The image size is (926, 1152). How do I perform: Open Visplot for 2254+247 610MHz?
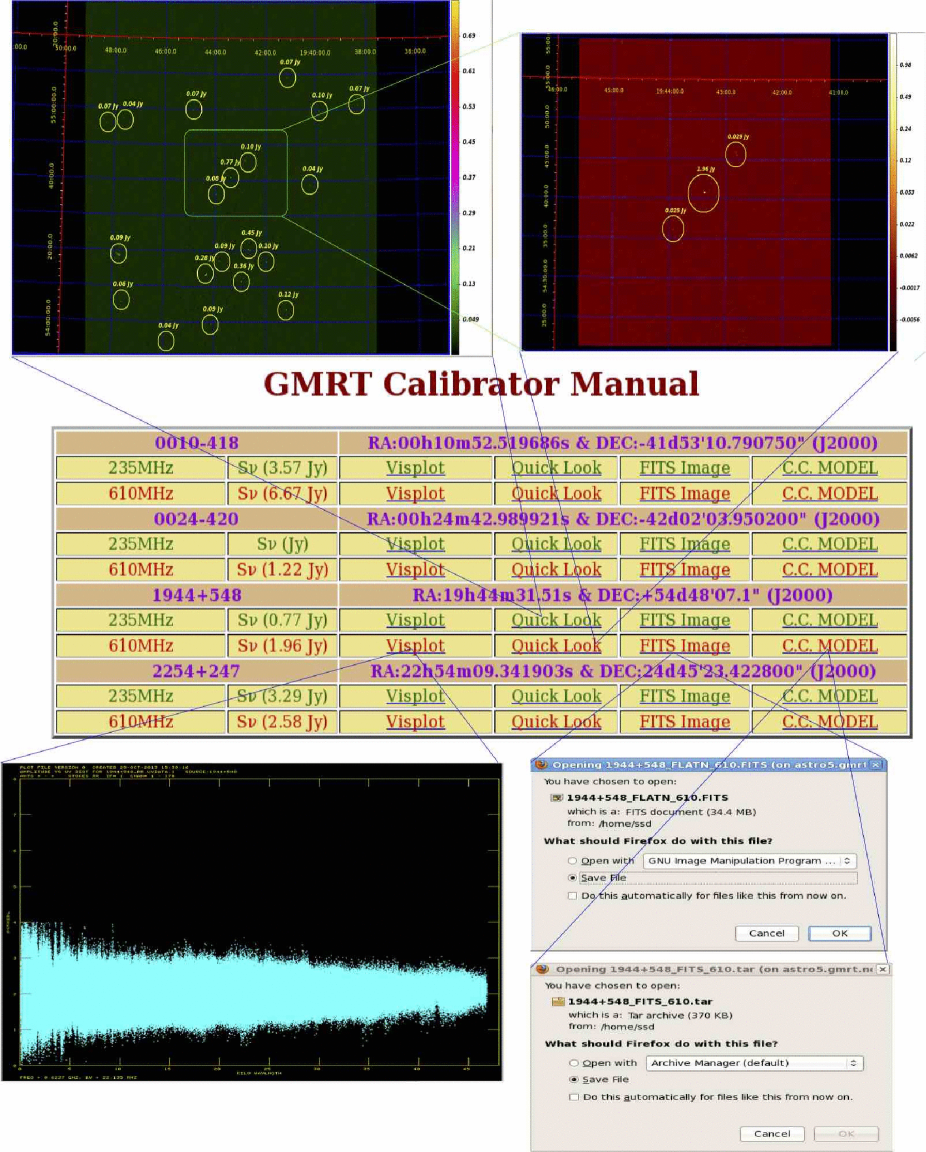pos(415,722)
